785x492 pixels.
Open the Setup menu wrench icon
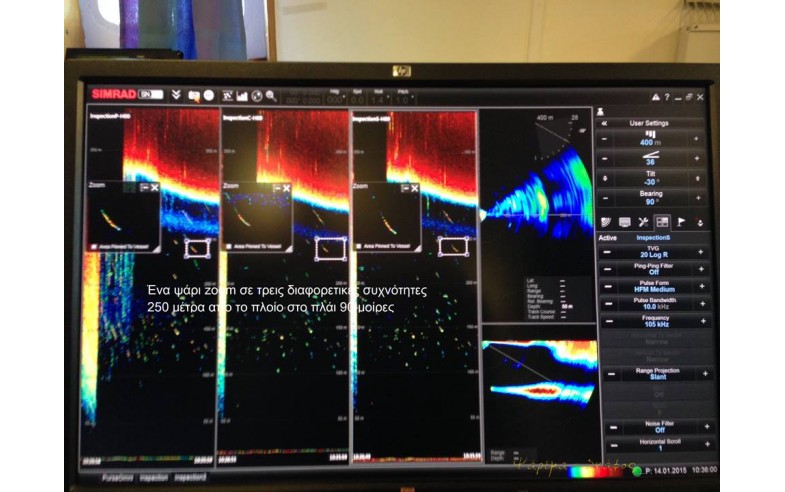[643, 222]
